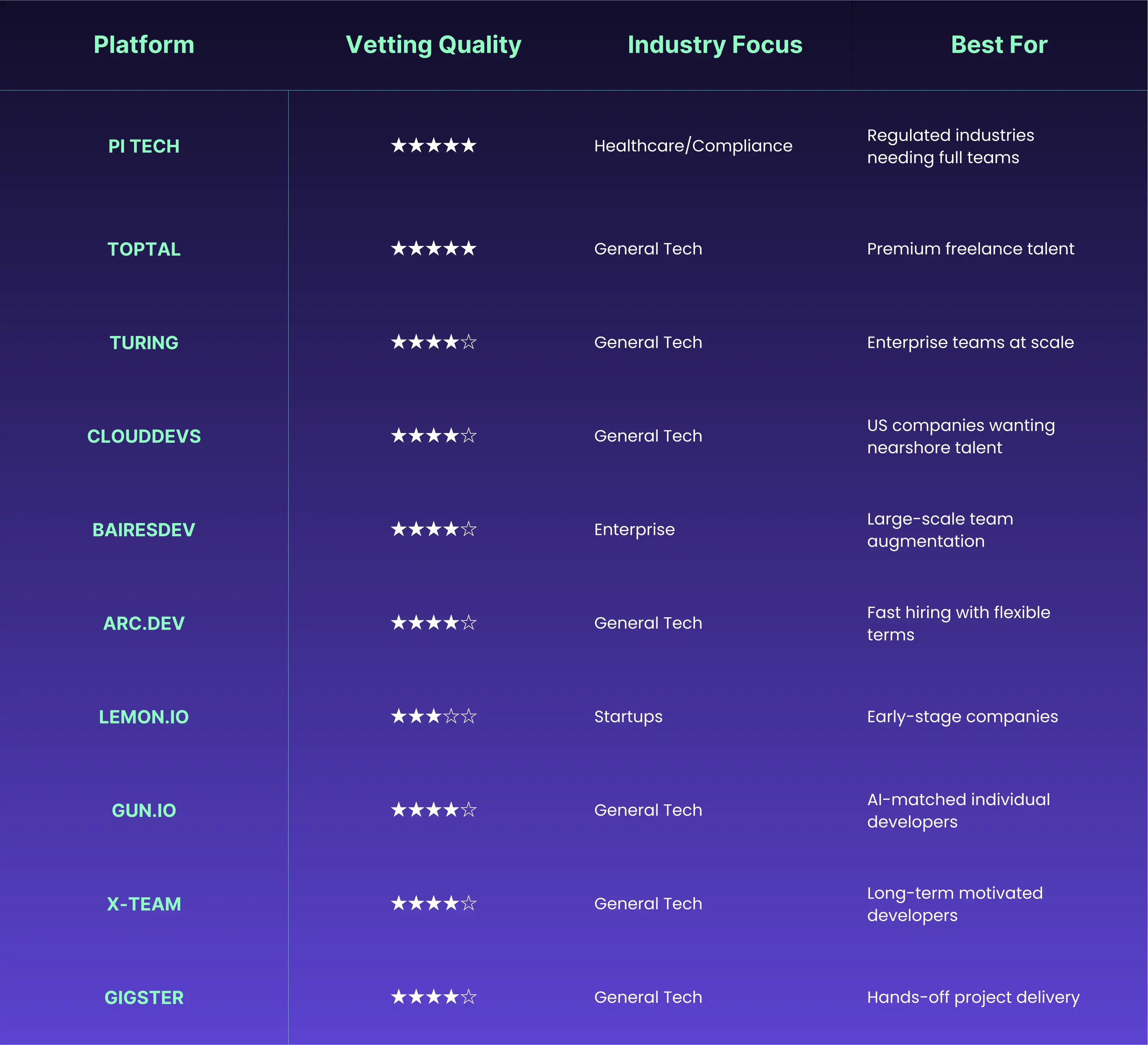Select the LEMON.IO platform name
Viewport: 1148px width, 1045px height.
[144, 717]
